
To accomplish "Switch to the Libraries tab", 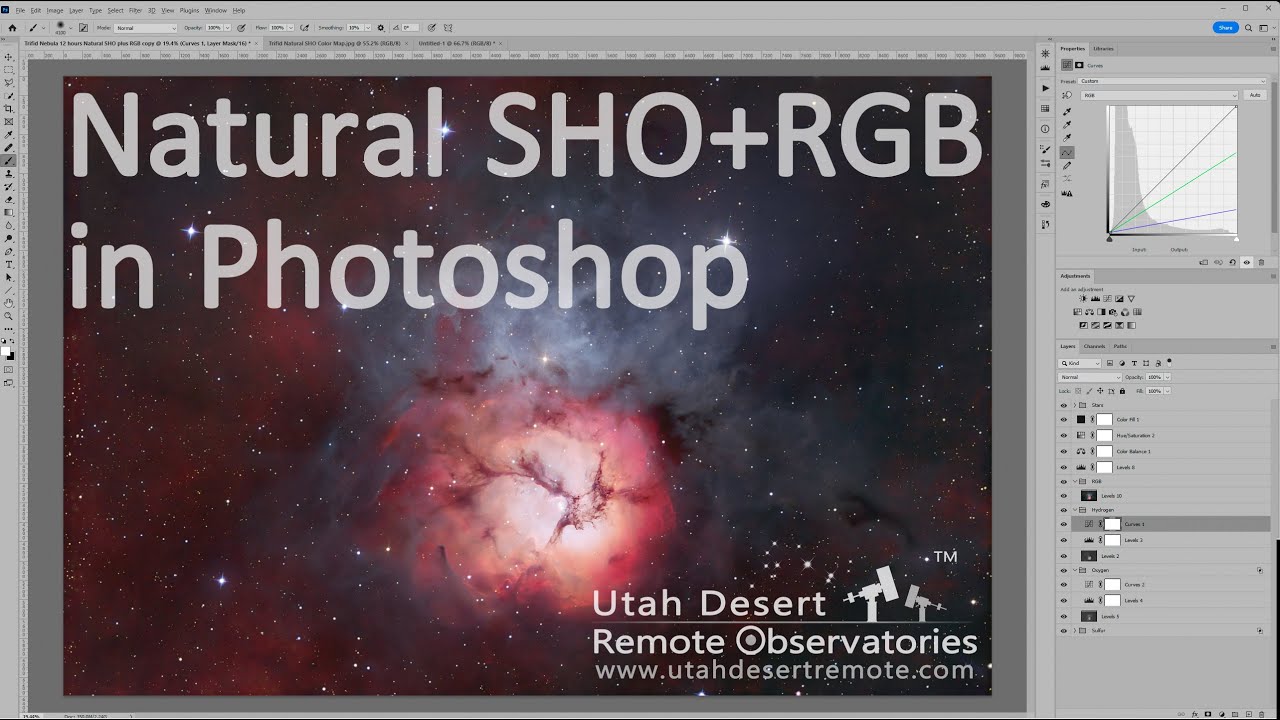I will tap(1104, 48).
